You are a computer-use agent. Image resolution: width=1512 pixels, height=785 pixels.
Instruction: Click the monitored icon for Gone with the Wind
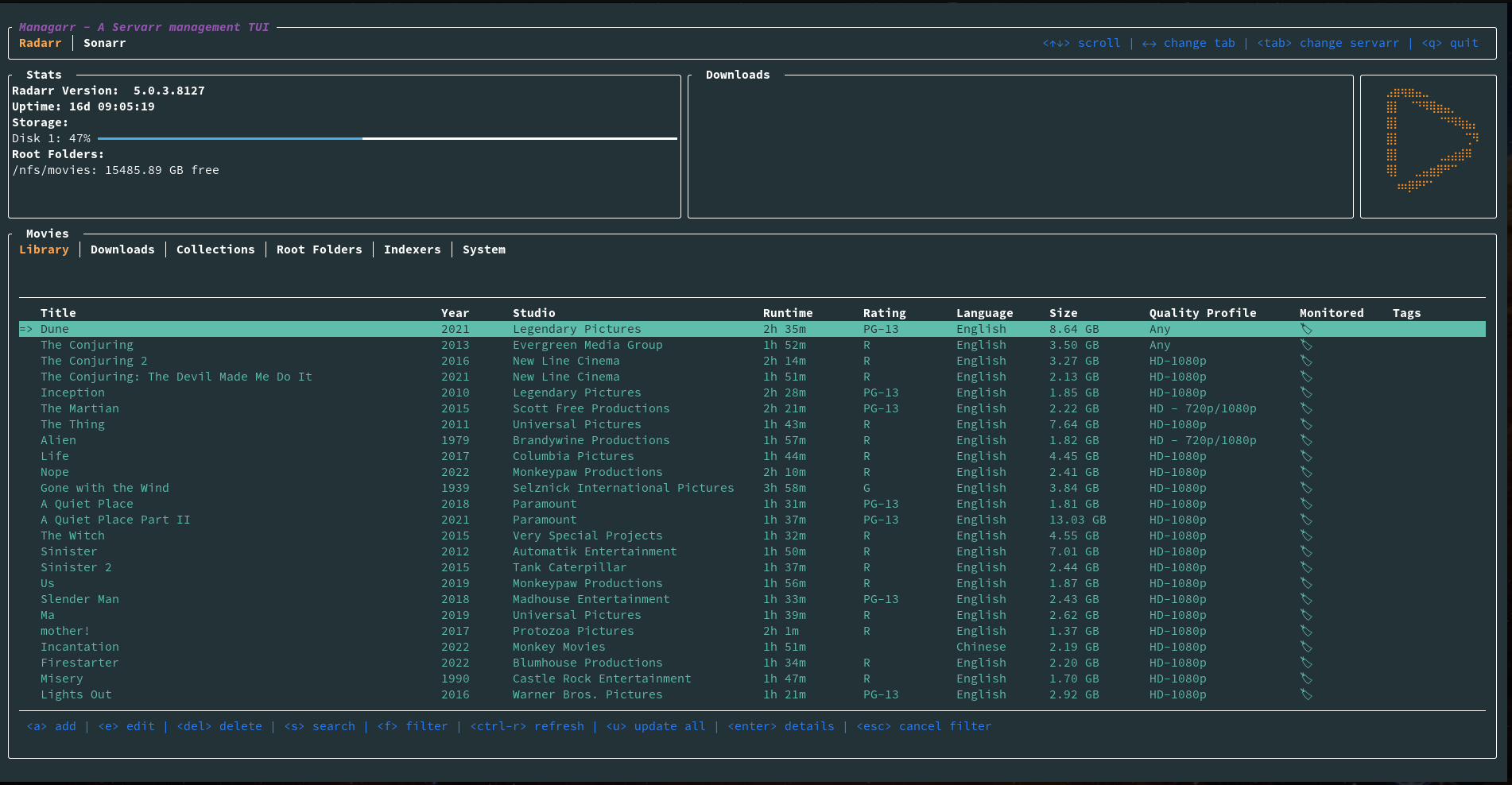coord(1305,488)
